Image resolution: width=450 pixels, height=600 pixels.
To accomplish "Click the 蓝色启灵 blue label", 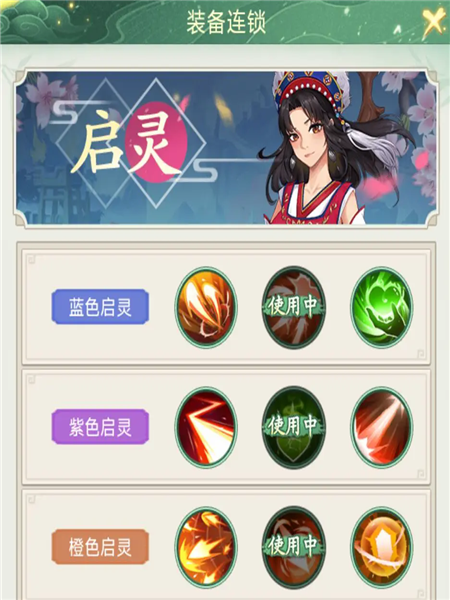I will click(100, 307).
